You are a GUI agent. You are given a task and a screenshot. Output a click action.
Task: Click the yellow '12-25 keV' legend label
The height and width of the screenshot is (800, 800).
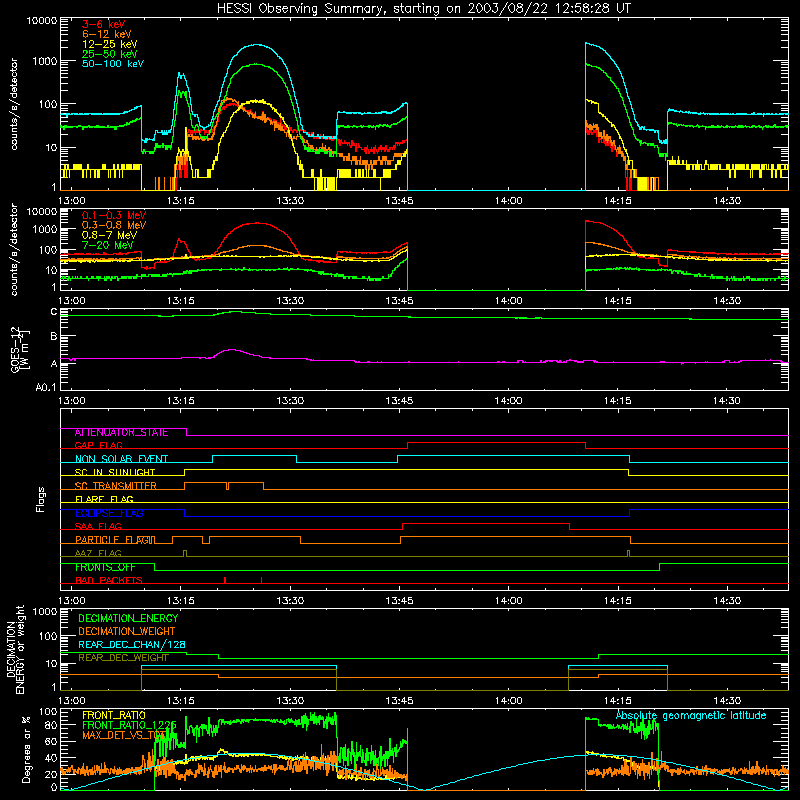(x=110, y=44)
